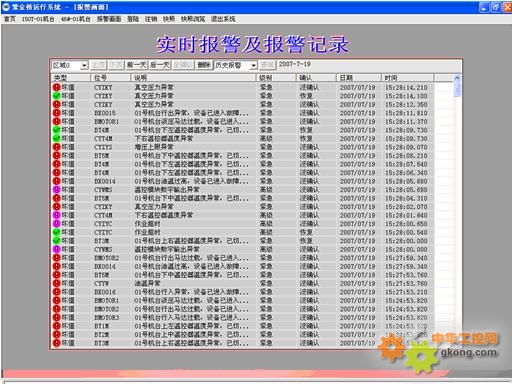
Task: Click the 前一天 previous day button
Action: coord(137,65)
